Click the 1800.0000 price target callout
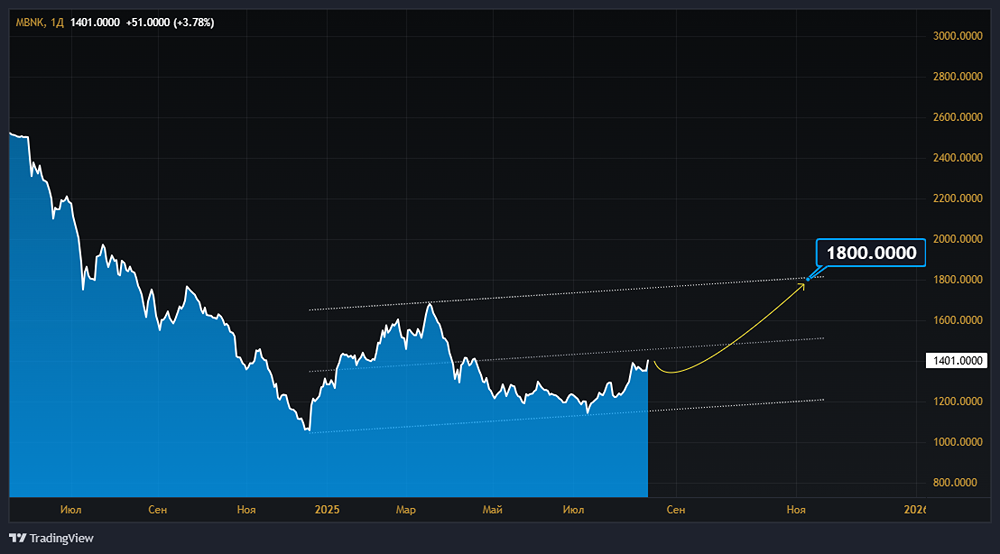The width and height of the screenshot is (1000, 554). pyautogui.click(x=871, y=252)
